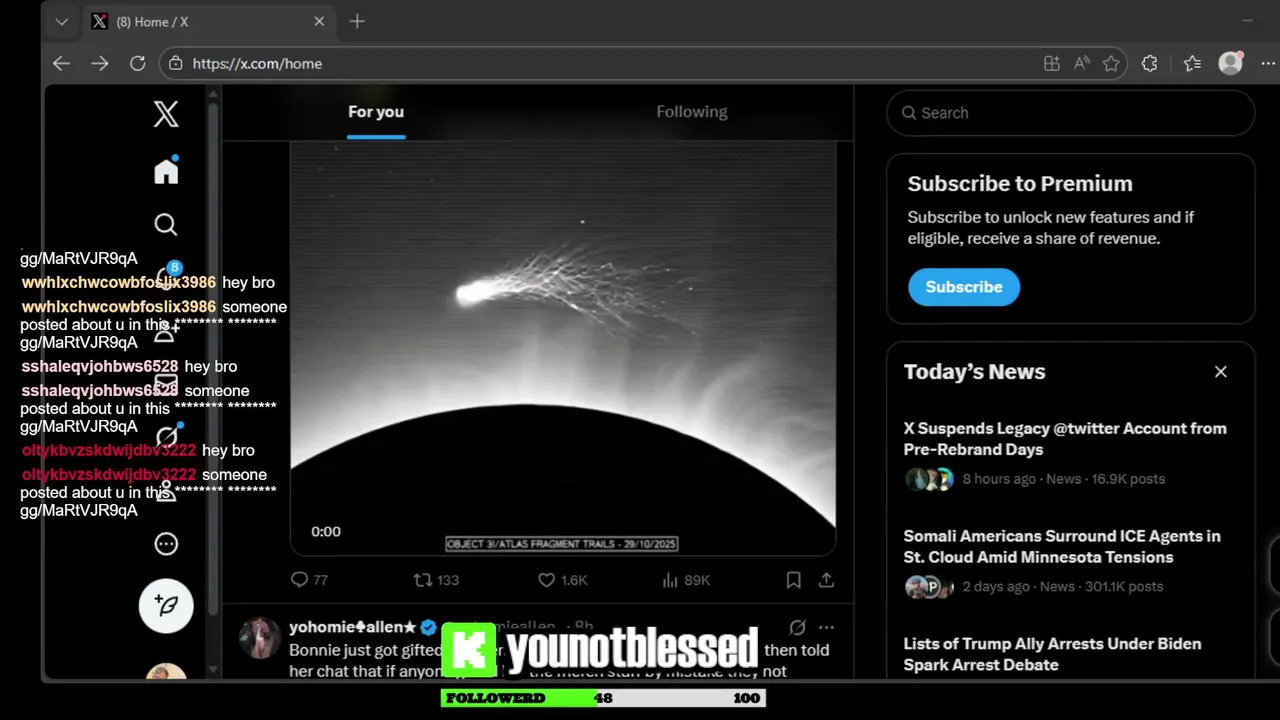
Task: Click the browser Forward arrow
Action: tap(100, 63)
